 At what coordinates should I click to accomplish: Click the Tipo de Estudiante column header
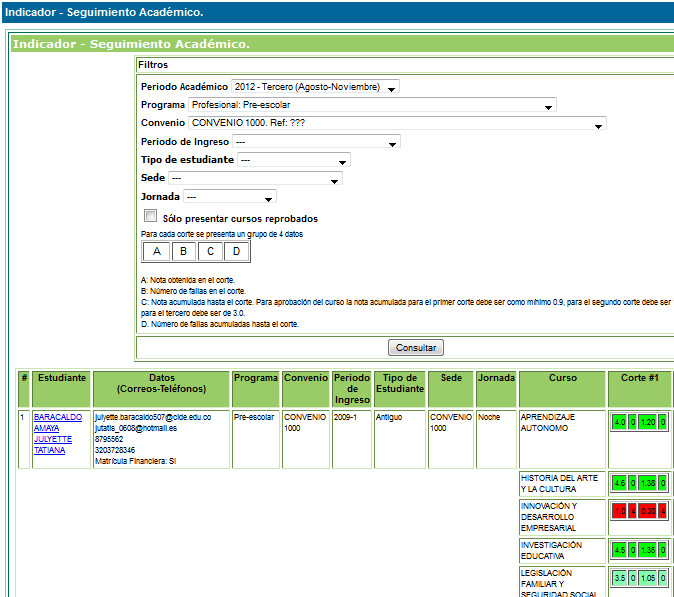(x=400, y=389)
